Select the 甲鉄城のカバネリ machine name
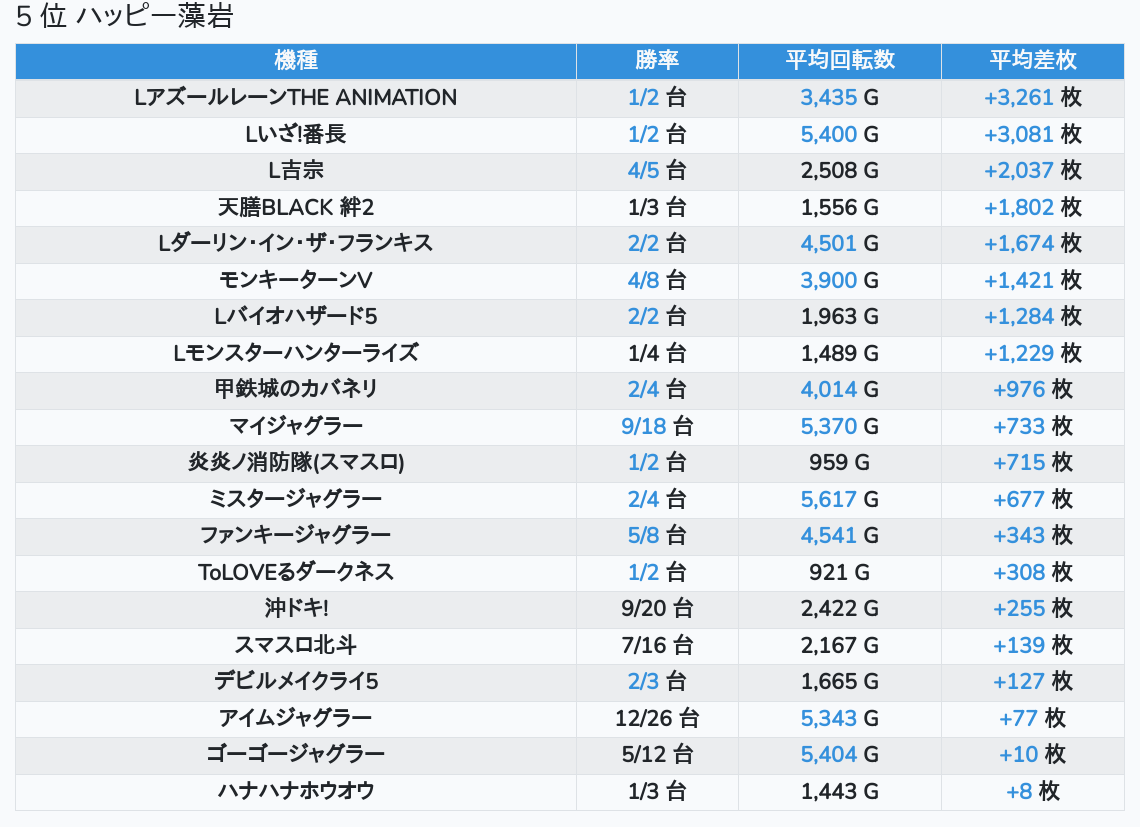 point(296,389)
